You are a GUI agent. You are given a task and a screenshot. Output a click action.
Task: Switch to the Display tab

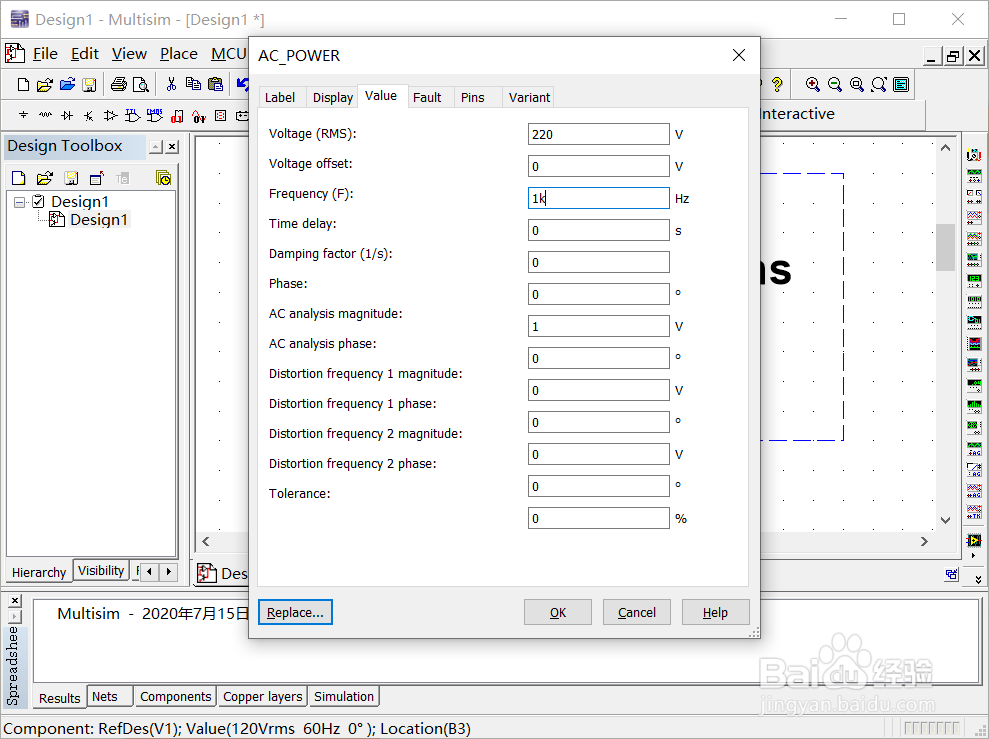click(x=332, y=98)
